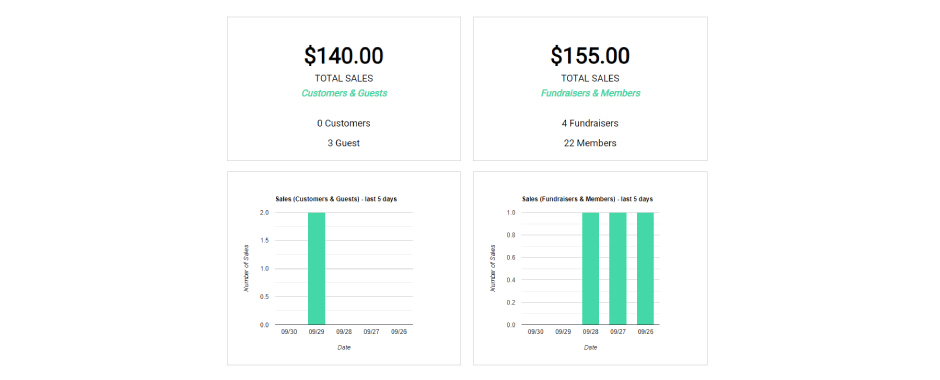The width and height of the screenshot is (940, 380).
Task: Click TOTAL SALES label under $155.00
Action: (590, 79)
